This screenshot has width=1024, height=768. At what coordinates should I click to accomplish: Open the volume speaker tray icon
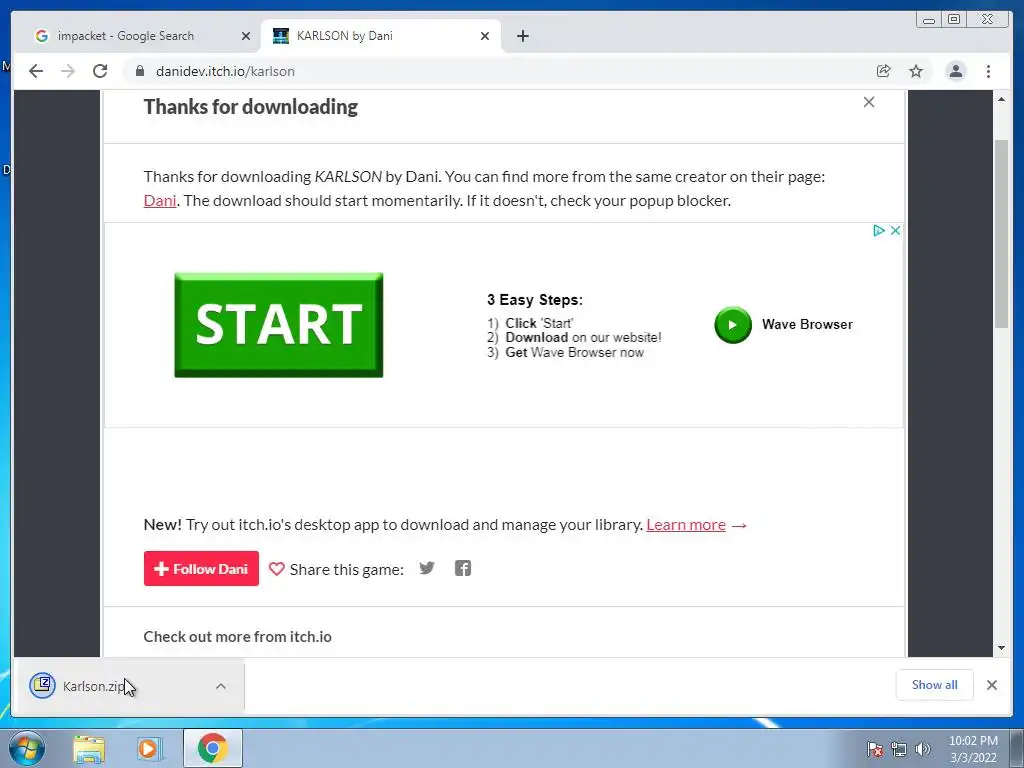(x=923, y=749)
